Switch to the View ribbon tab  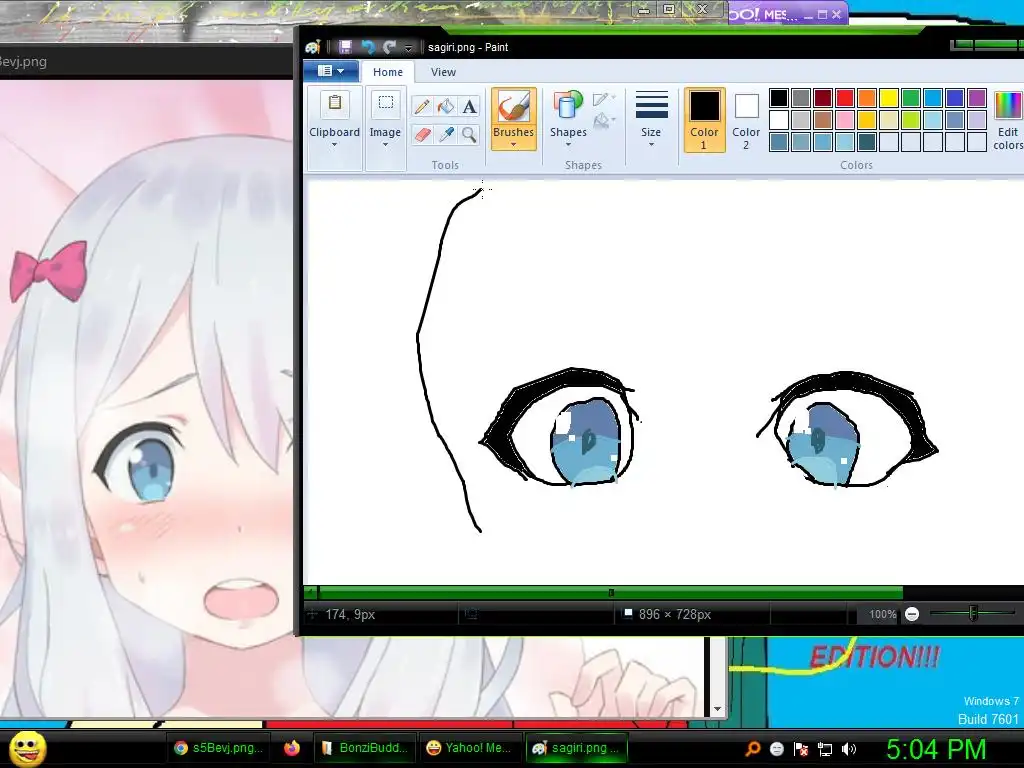[x=443, y=72]
